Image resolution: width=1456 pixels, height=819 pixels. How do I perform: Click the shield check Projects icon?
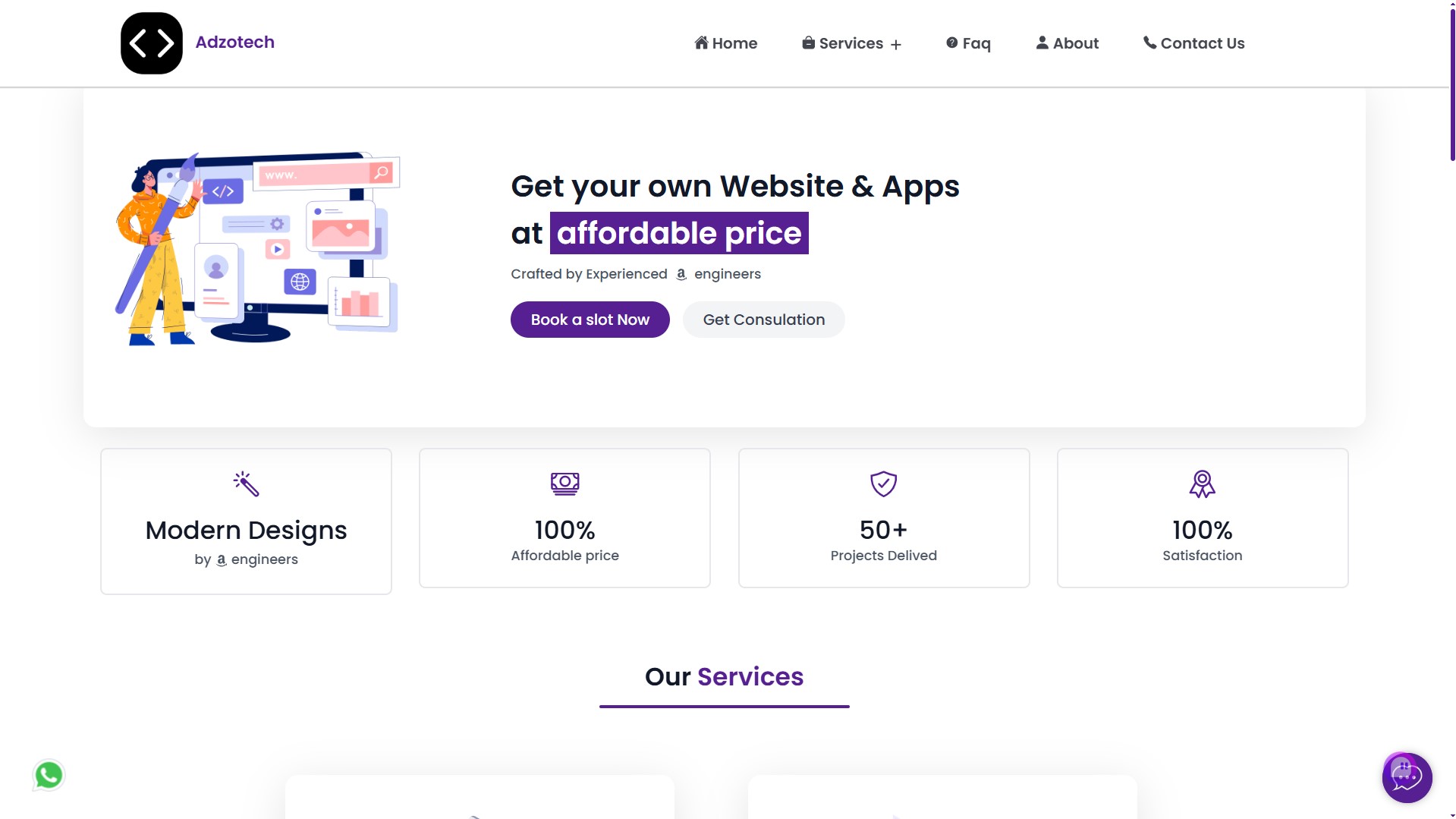pos(883,484)
